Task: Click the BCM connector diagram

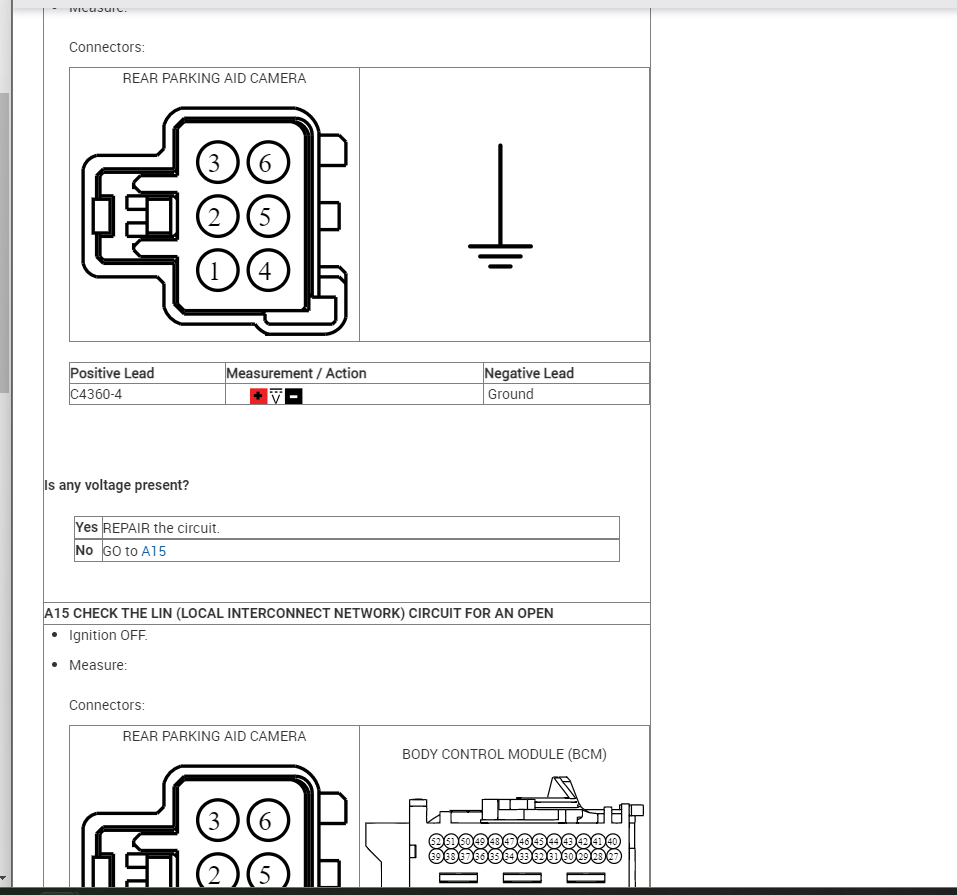Action: point(504,832)
